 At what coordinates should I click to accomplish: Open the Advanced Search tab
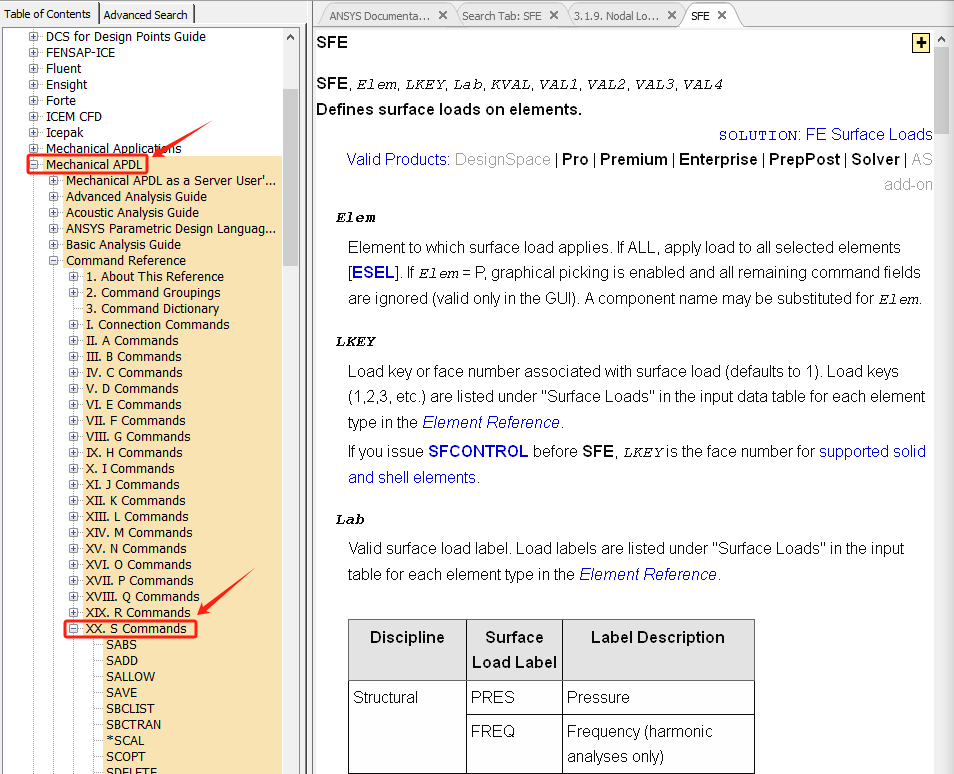pyautogui.click(x=145, y=15)
